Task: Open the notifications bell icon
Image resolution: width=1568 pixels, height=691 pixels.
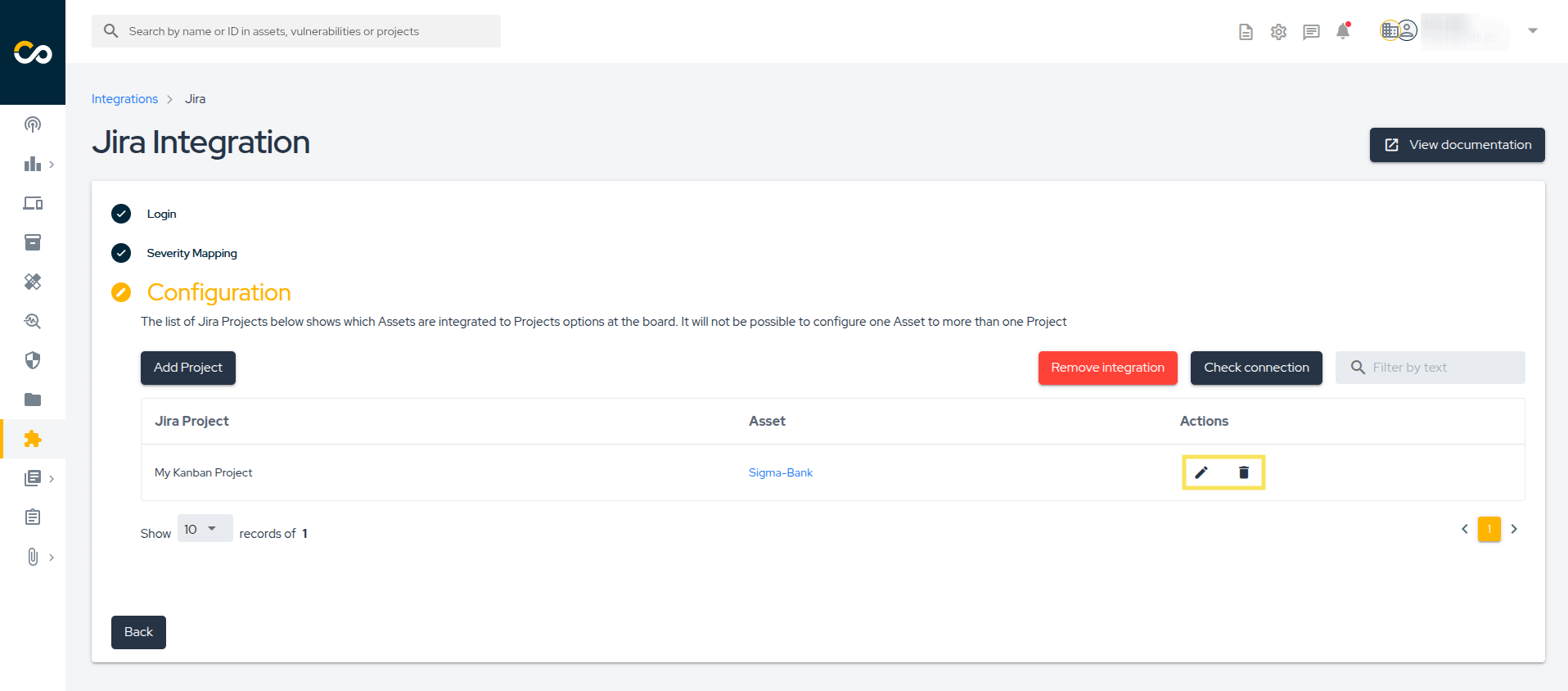Action: click(x=1343, y=31)
